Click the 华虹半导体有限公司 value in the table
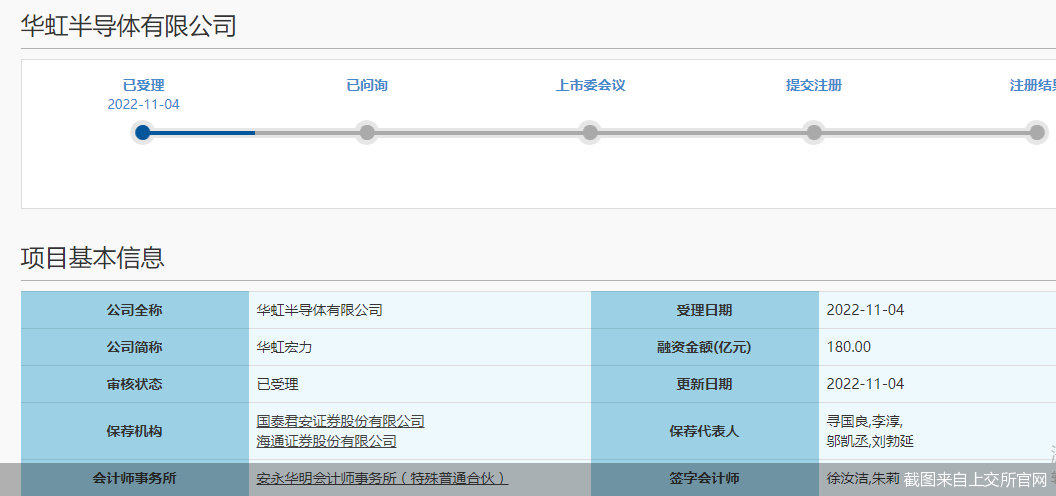The height and width of the screenshot is (496, 1056). (x=320, y=310)
